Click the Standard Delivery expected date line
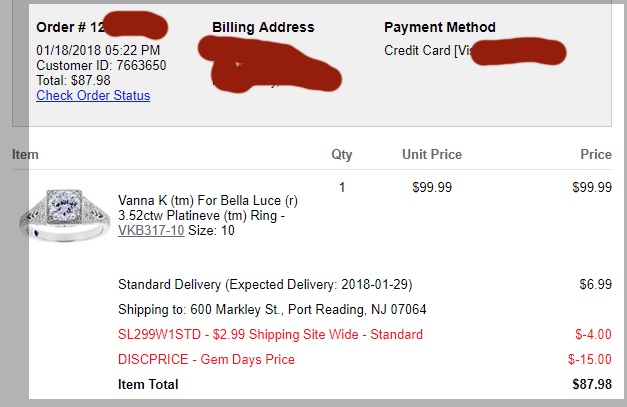 coord(269,285)
